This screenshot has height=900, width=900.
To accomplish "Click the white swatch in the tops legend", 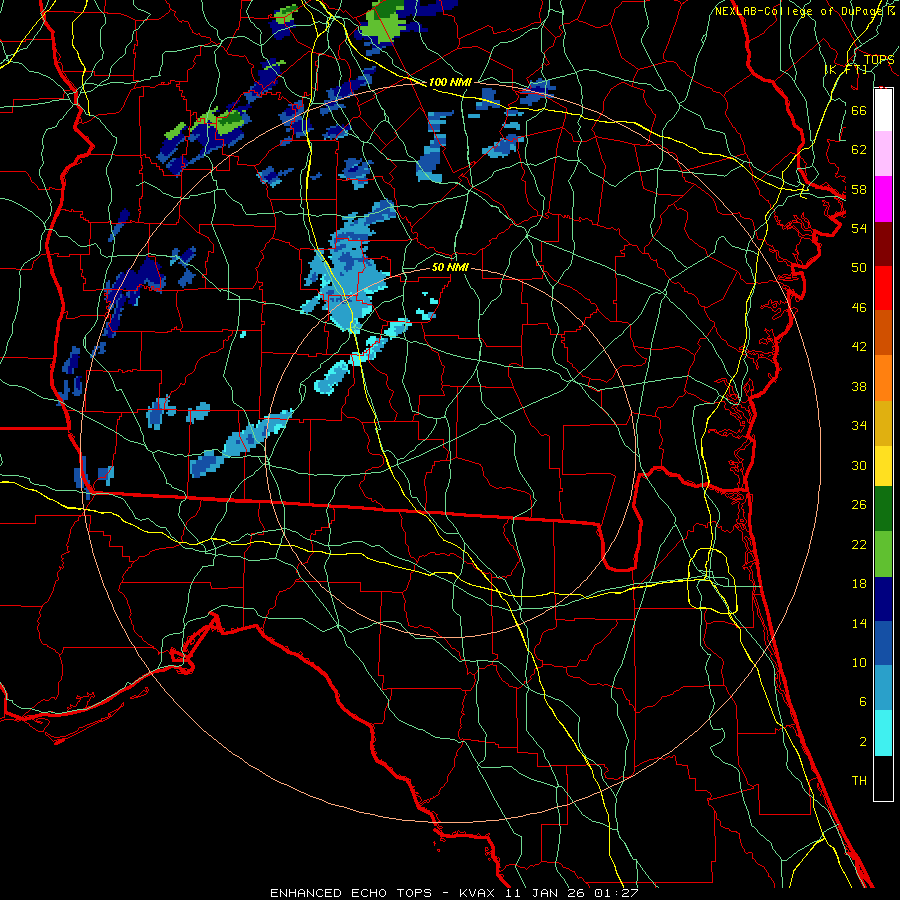I will pos(883,110).
